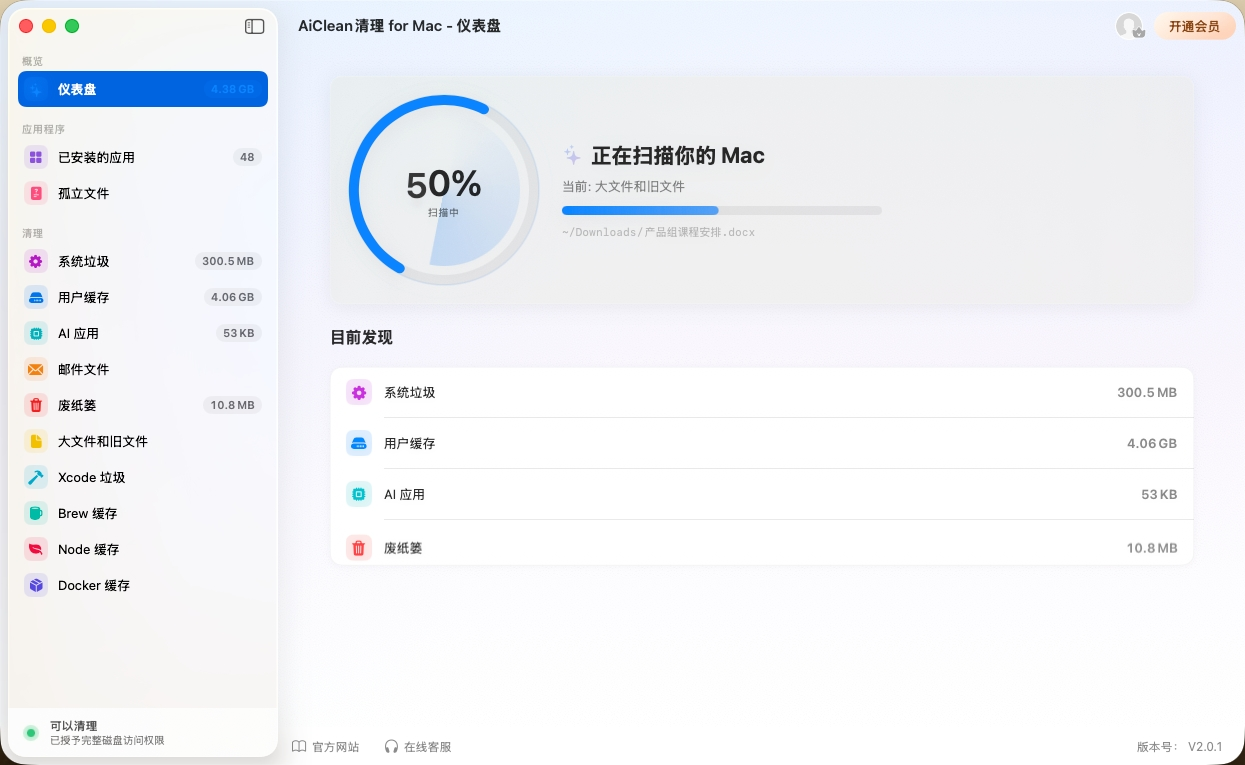This screenshot has height=765, width=1245.
Task: Click the Node 缓存 leaf icon
Action: pos(36,549)
